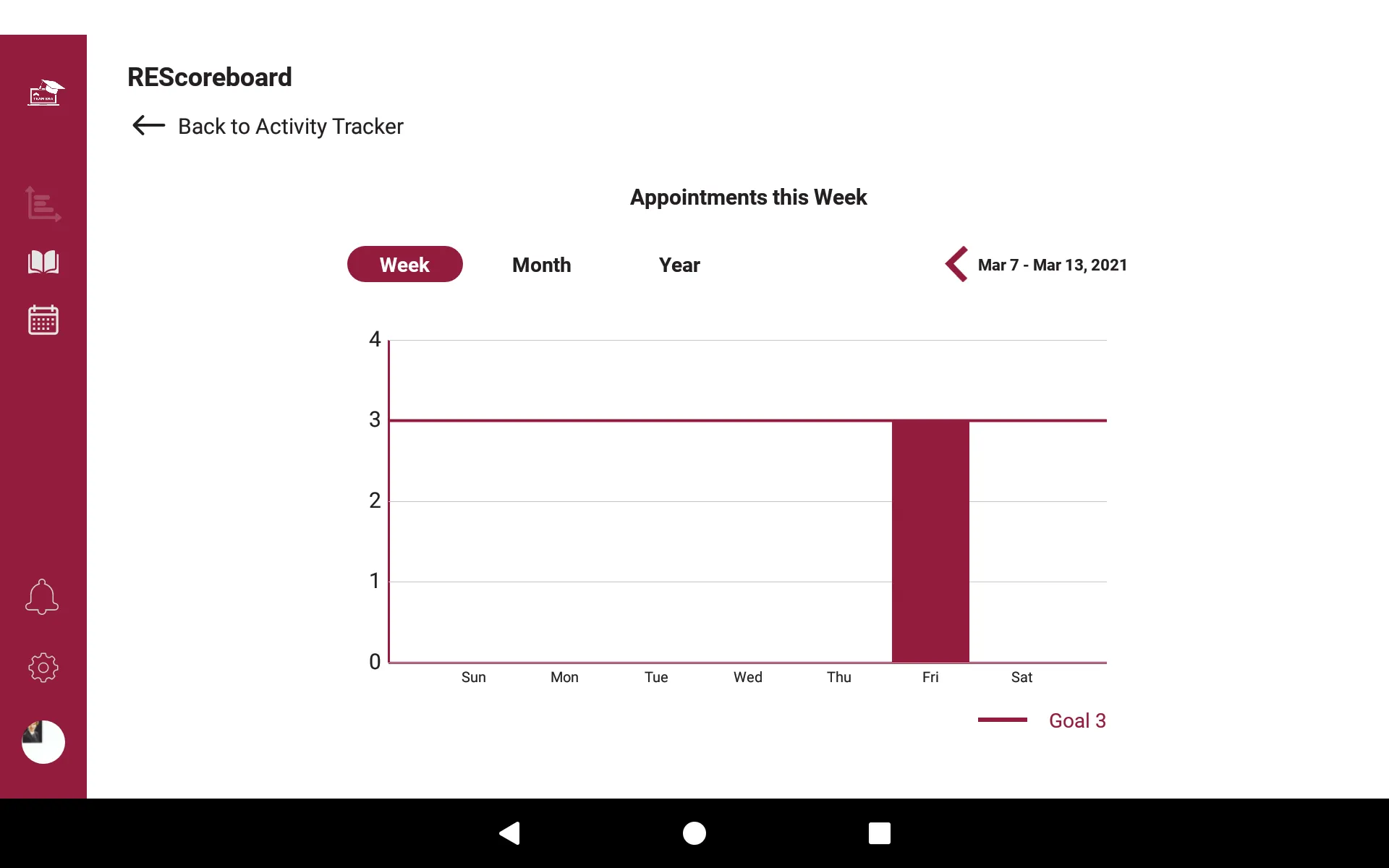1389x868 pixels.
Task: Select the Month view tab
Action: pos(541,264)
